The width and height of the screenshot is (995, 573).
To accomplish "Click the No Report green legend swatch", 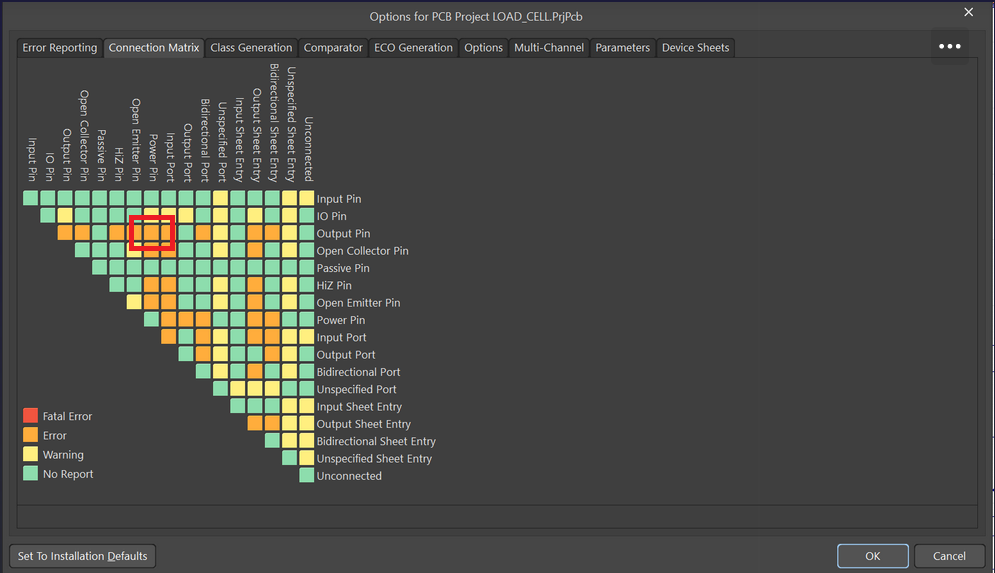I will tap(30, 473).
